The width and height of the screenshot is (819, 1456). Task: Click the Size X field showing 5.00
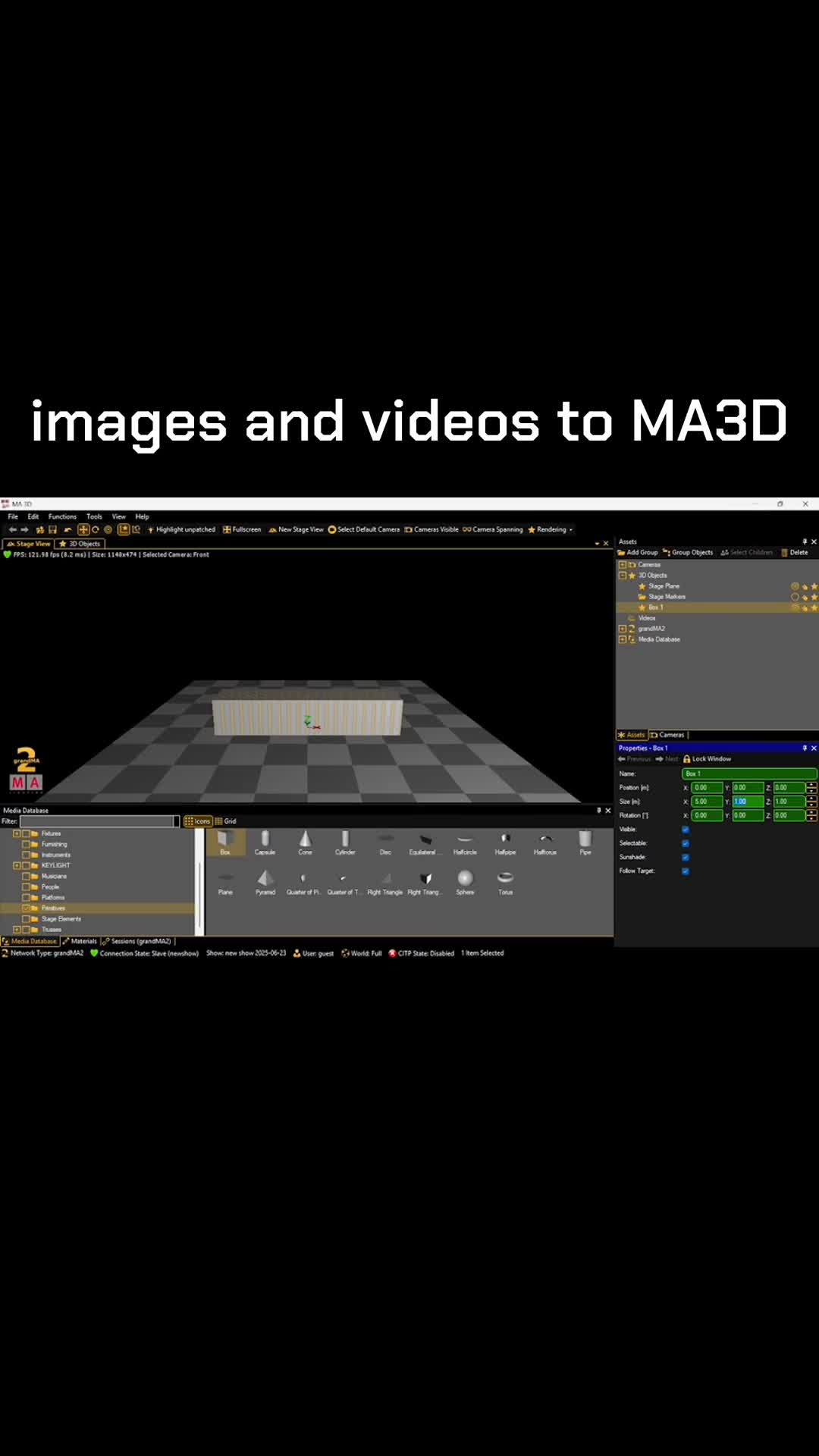click(707, 802)
